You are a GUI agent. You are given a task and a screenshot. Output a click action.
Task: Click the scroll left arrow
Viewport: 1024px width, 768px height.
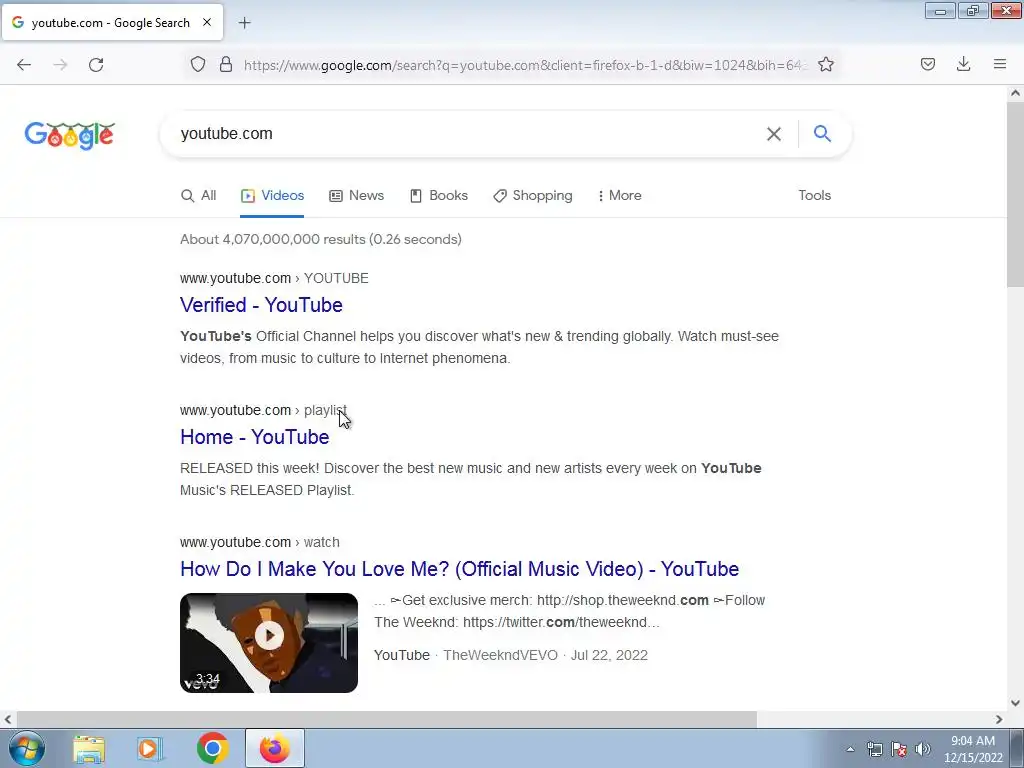(x=7, y=719)
